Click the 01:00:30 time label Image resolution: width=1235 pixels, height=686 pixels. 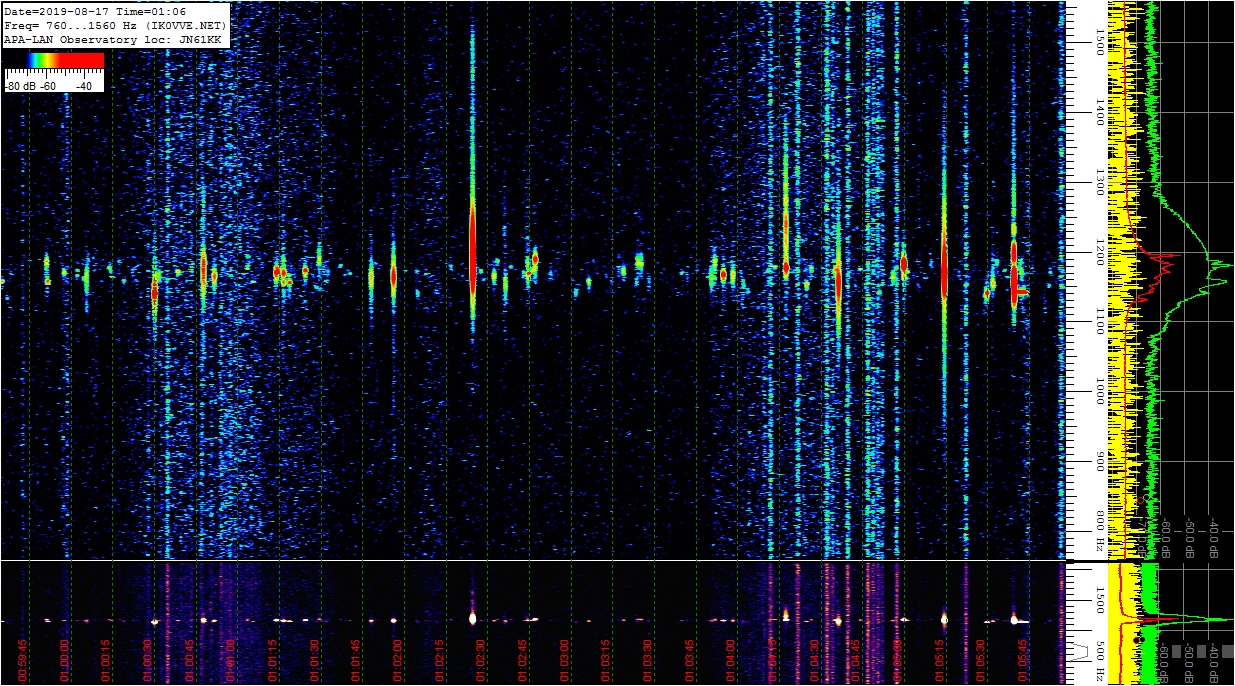pos(147,661)
